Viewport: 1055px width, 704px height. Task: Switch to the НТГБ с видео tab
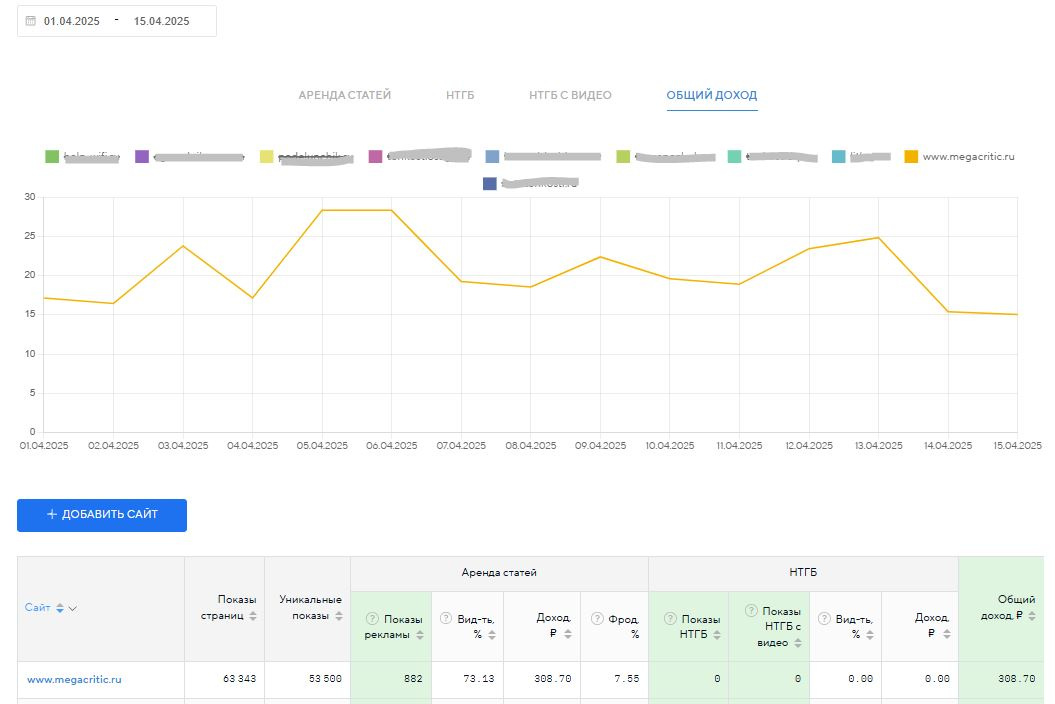coord(570,95)
